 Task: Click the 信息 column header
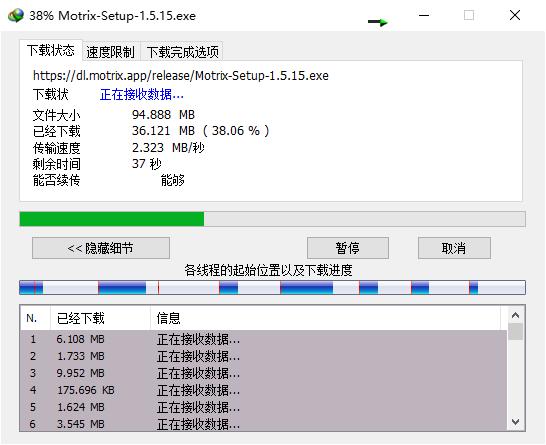click(326, 318)
